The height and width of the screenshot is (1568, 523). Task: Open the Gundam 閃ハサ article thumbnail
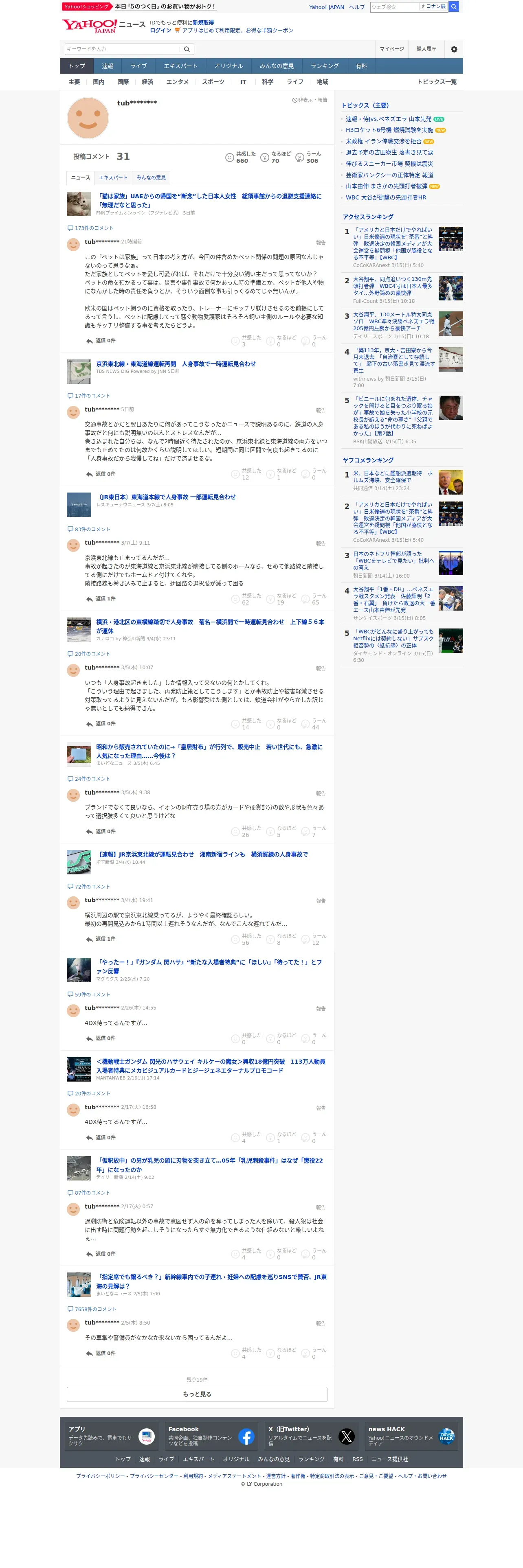pos(79,970)
